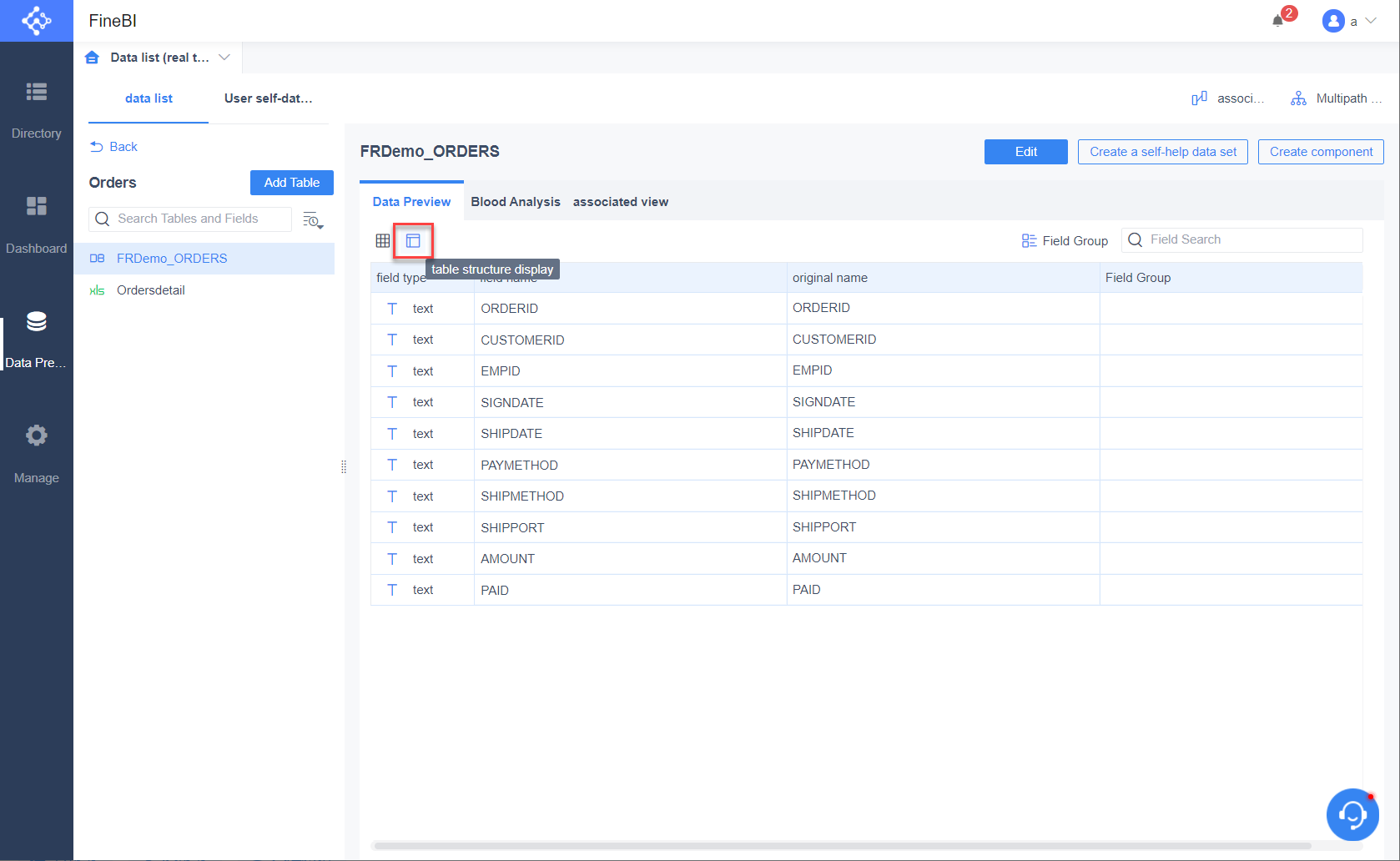Expand the Data list tab dropdown arrow

224,58
